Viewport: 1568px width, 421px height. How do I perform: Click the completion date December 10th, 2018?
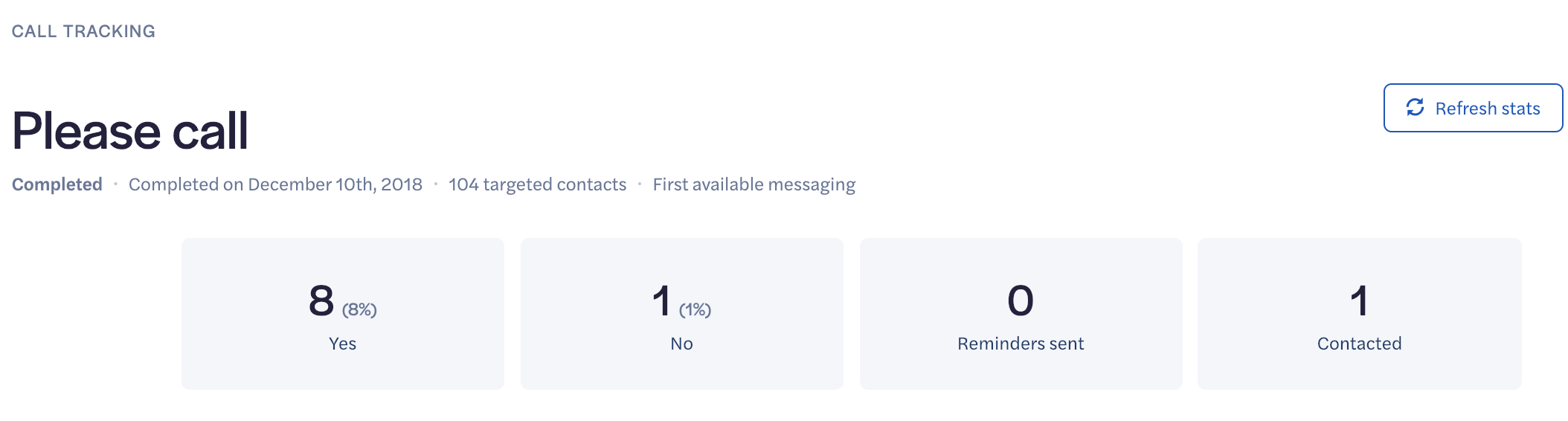335,184
